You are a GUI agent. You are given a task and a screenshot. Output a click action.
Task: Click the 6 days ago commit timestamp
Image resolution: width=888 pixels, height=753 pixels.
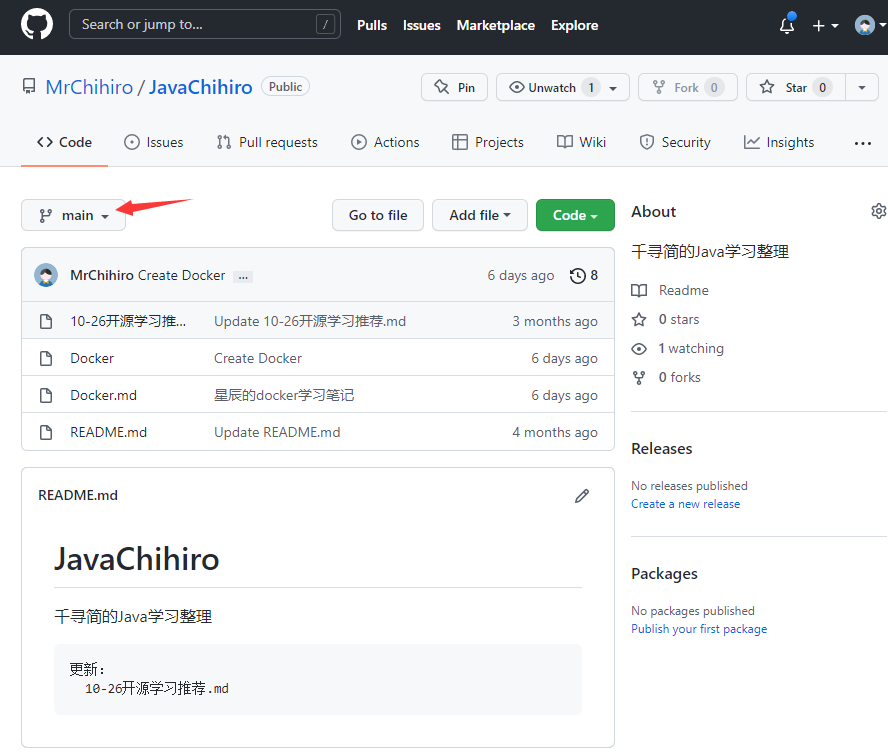pyautogui.click(x=520, y=275)
